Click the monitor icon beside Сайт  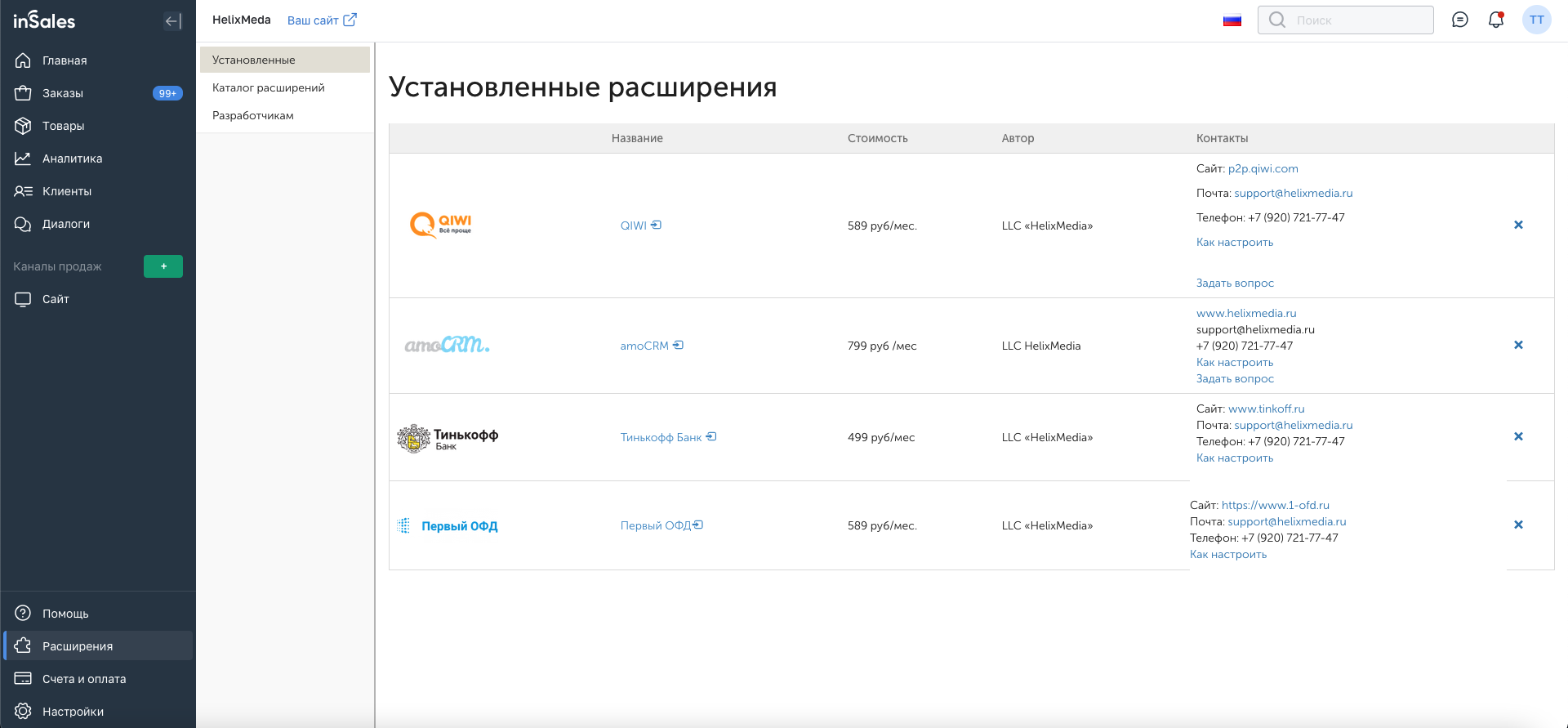(23, 299)
